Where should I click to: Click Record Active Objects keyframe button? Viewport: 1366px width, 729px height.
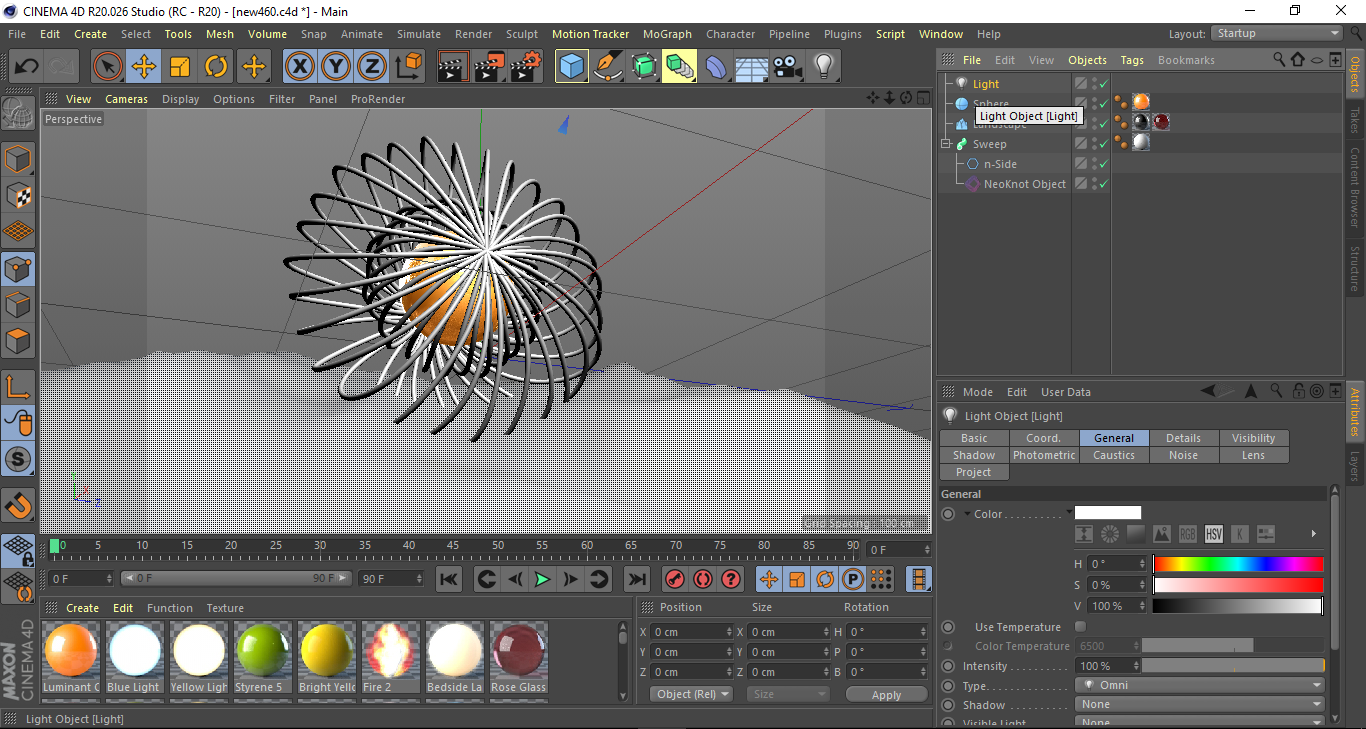[x=674, y=579]
